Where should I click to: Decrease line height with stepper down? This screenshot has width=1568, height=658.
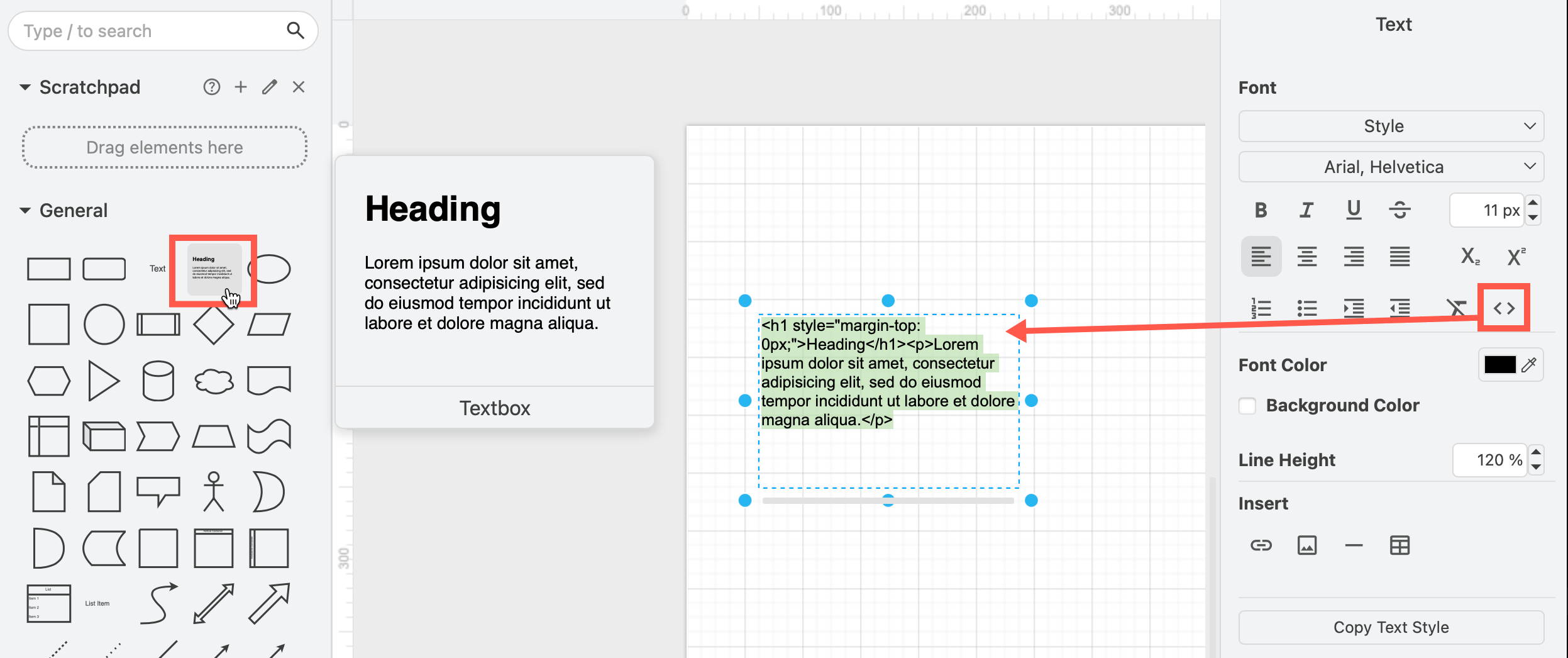tap(1536, 467)
